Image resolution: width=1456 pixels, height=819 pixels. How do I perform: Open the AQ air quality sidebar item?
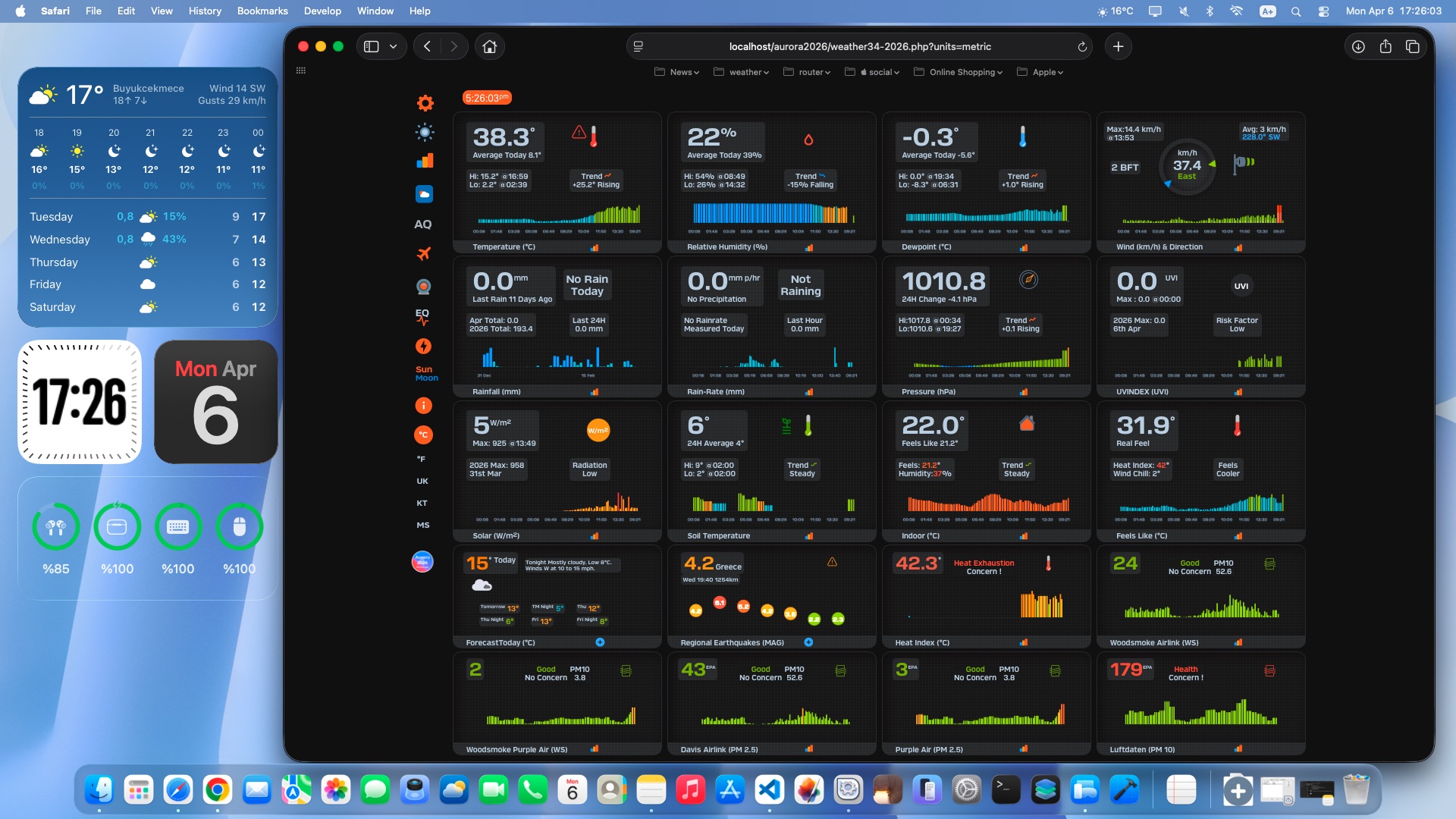click(422, 224)
